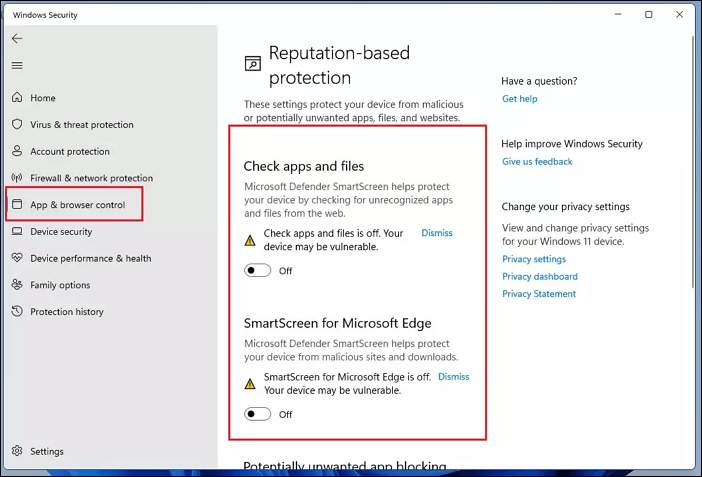Open the Privacy settings link
Image resolution: width=702 pixels, height=477 pixels.
pyautogui.click(x=534, y=259)
